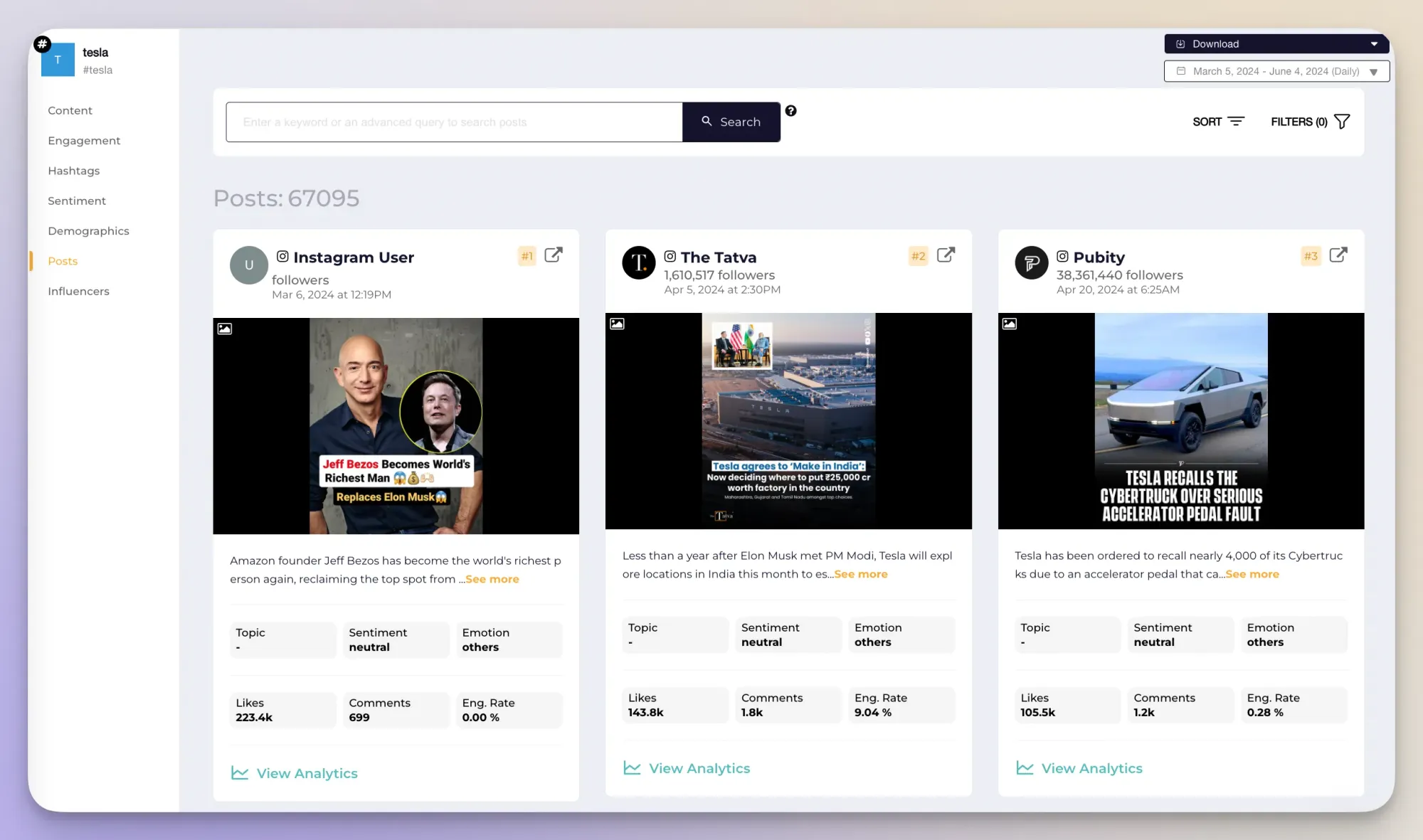Expand See more on Cybertruck recall caption
Image resolution: width=1423 pixels, height=840 pixels.
coord(1252,574)
